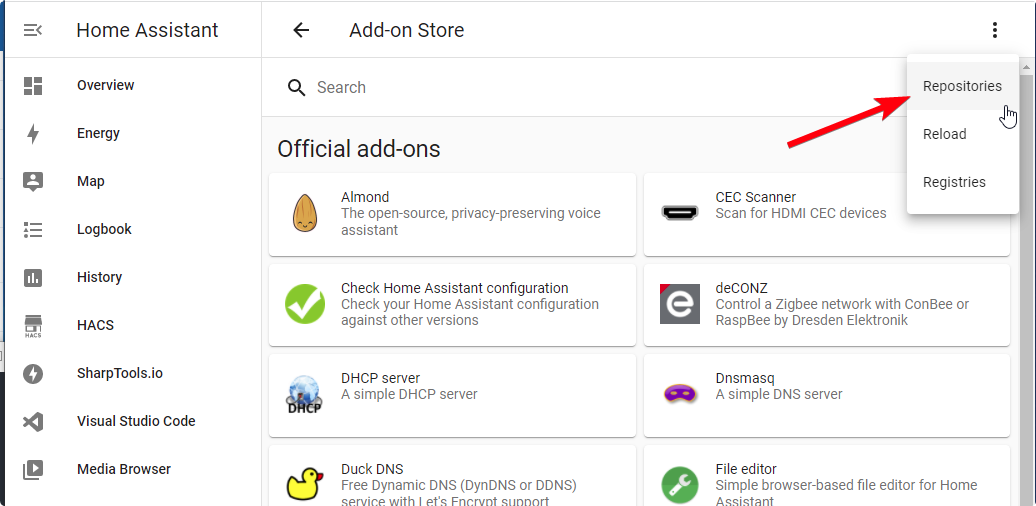This screenshot has width=1036, height=506.
Task: Click the Logbook list icon
Action: [x=33, y=229]
